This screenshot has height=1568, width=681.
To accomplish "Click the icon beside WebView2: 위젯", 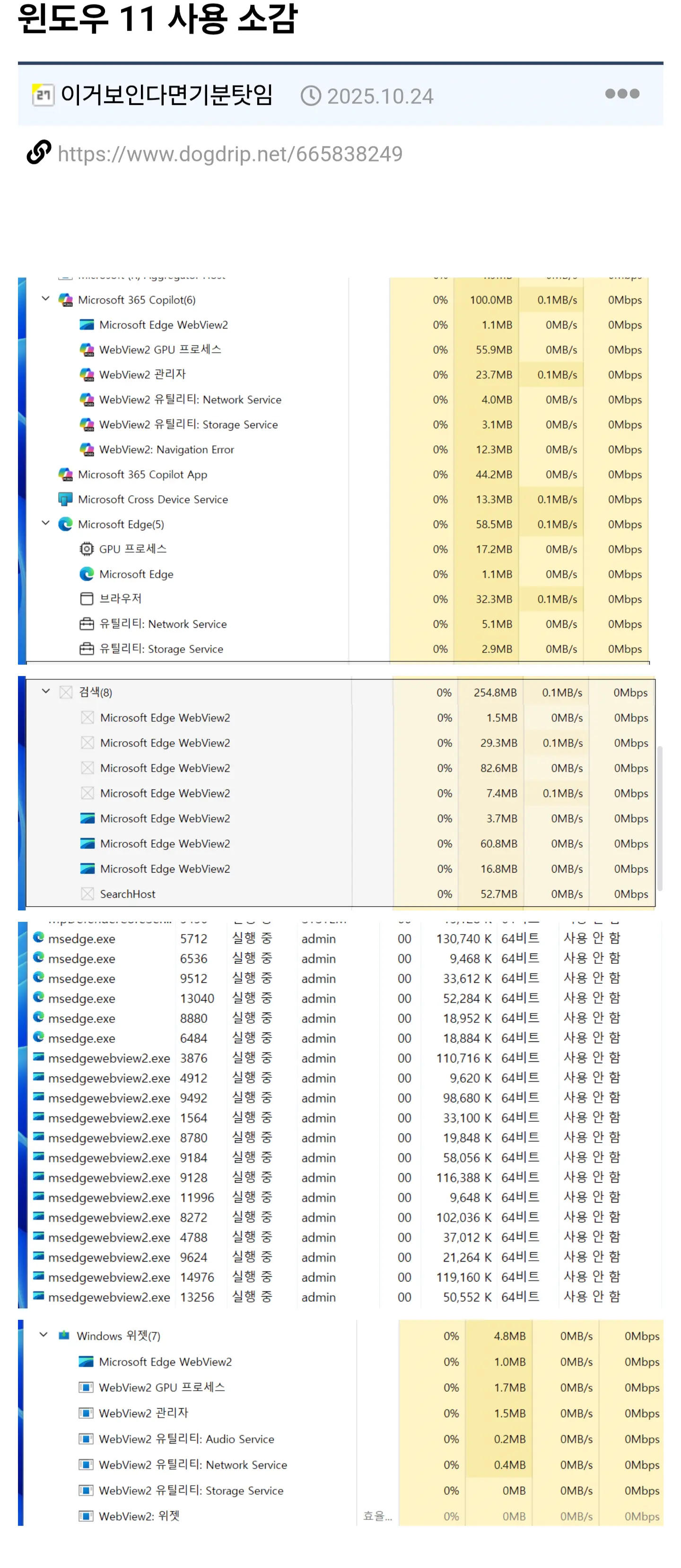I will point(86,1516).
